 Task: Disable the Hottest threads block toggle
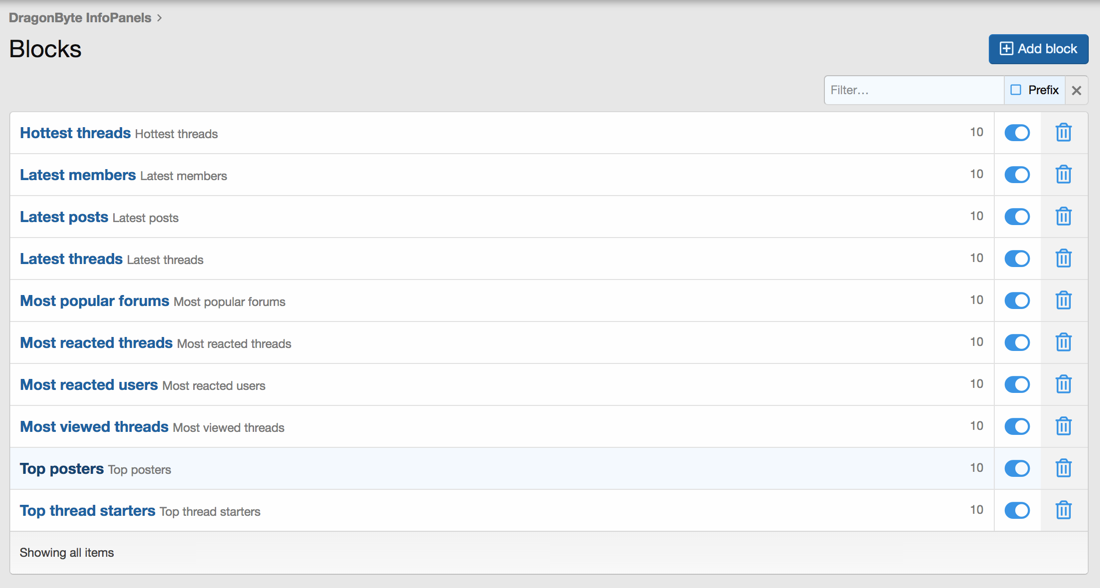coord(1017,133)
